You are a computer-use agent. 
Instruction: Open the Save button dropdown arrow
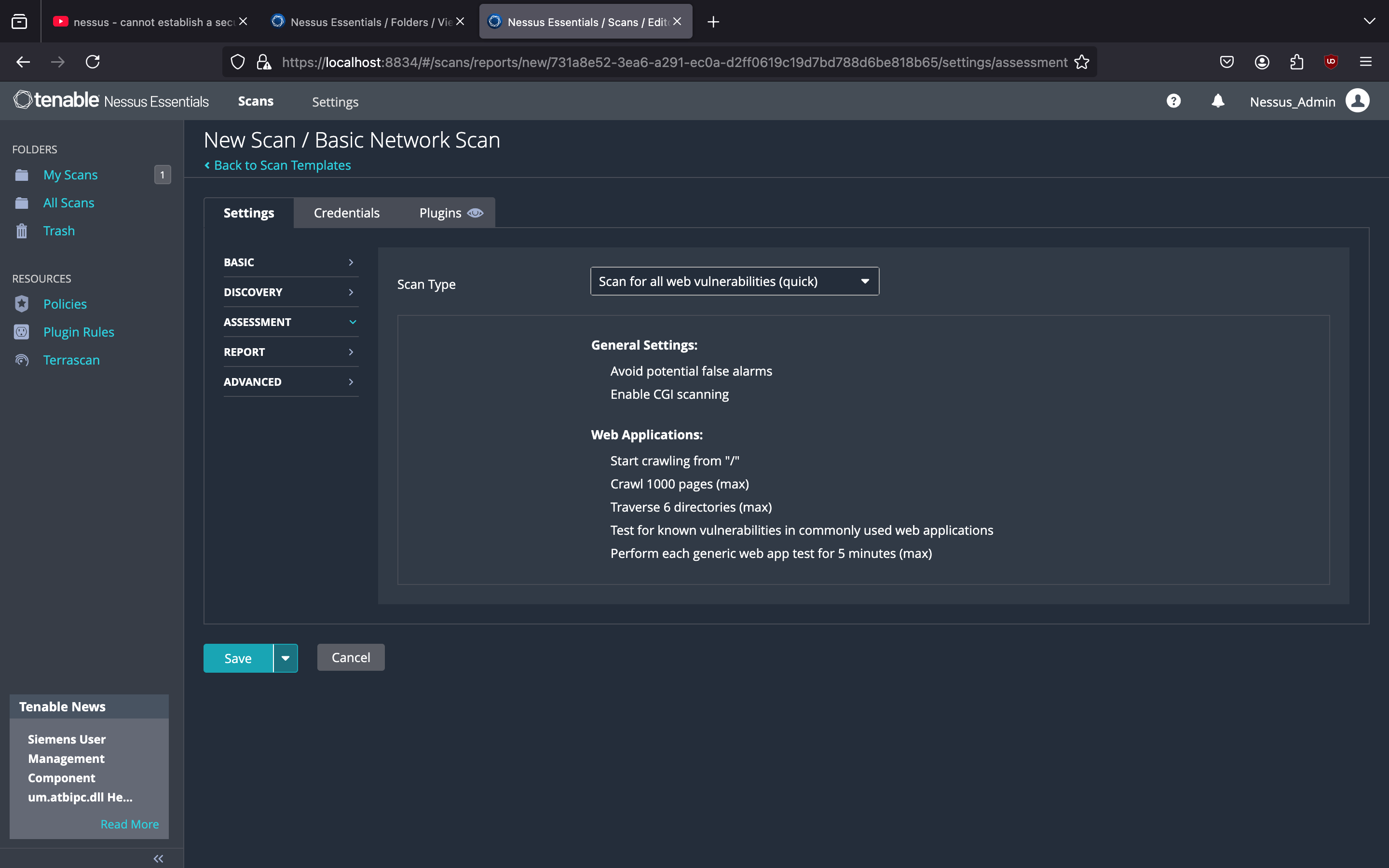point(285,658)
